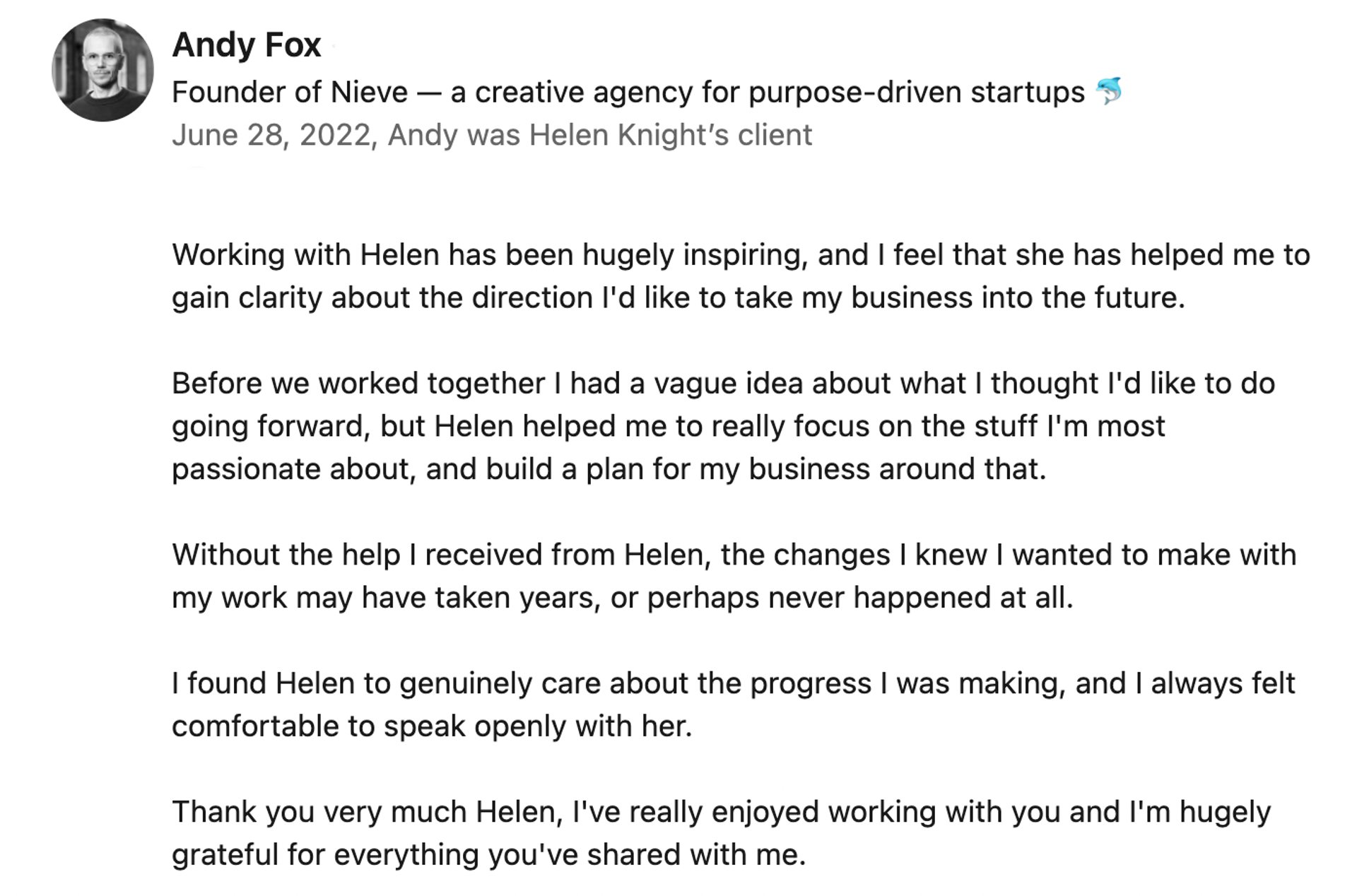
Task: Click the line starting passionate about, and build
Action: [x=609, y=469]
